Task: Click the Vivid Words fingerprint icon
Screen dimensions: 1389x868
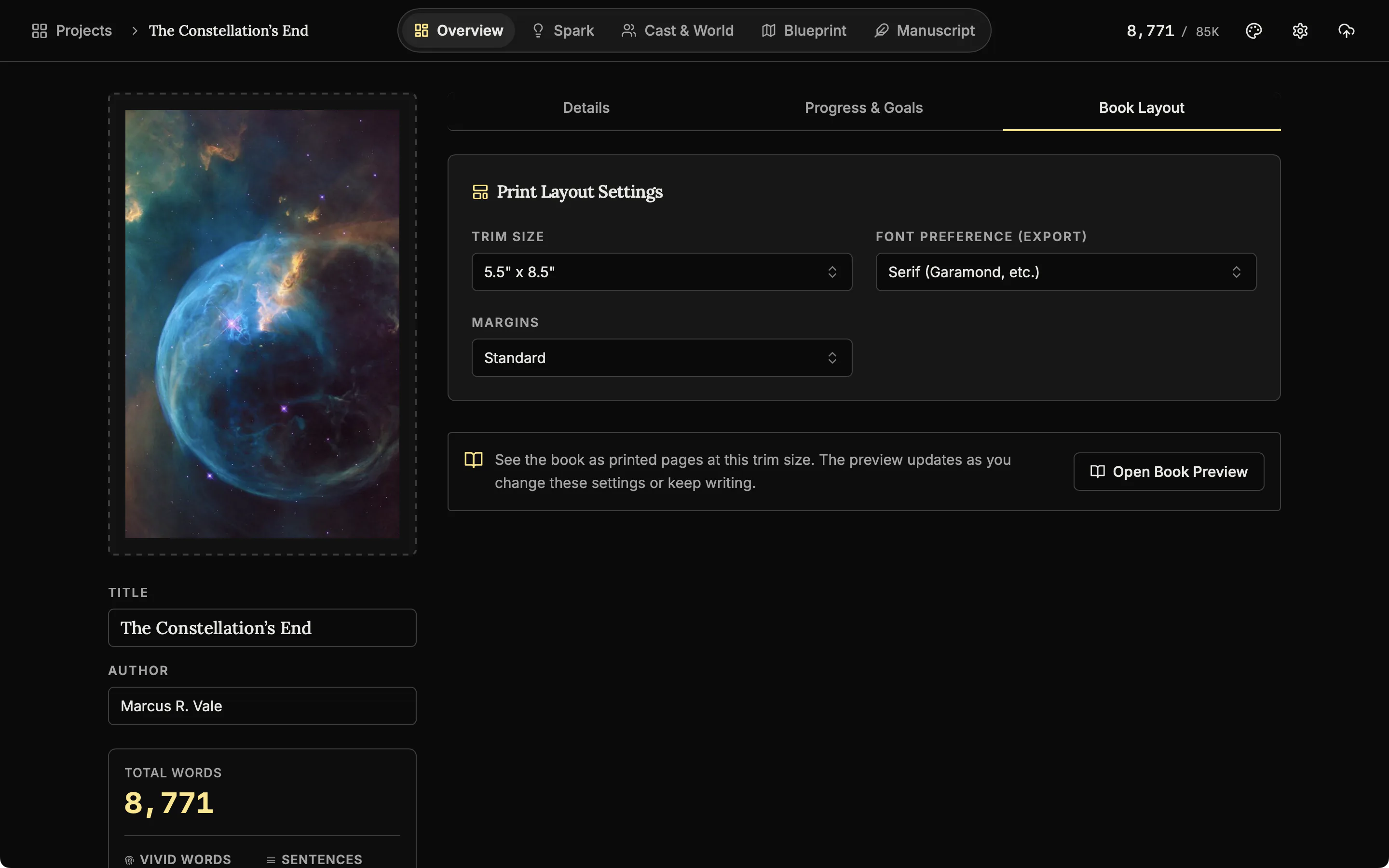Action: coord(129,860)
